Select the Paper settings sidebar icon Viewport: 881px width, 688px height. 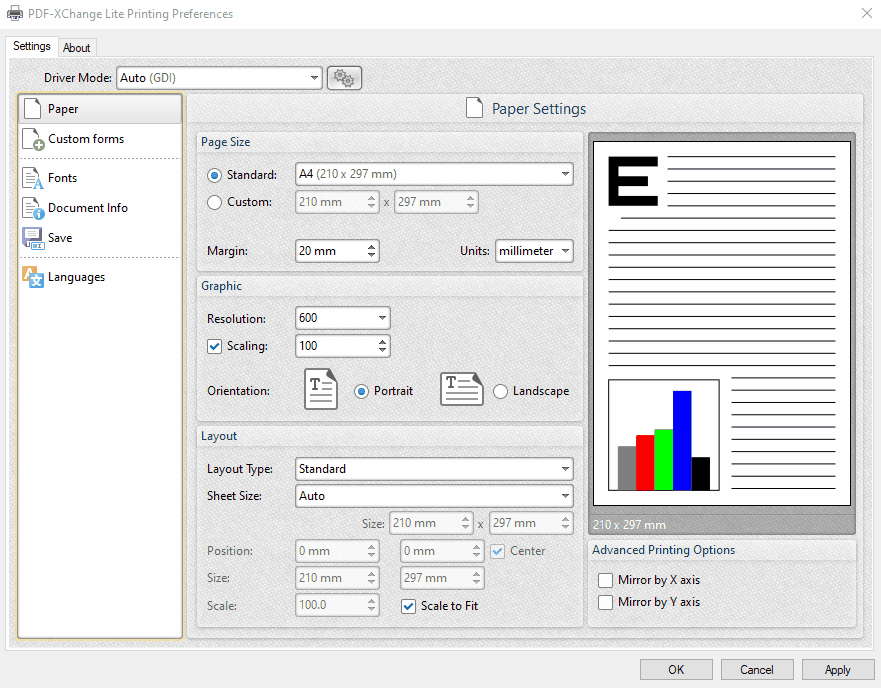(x=31, y=110)
